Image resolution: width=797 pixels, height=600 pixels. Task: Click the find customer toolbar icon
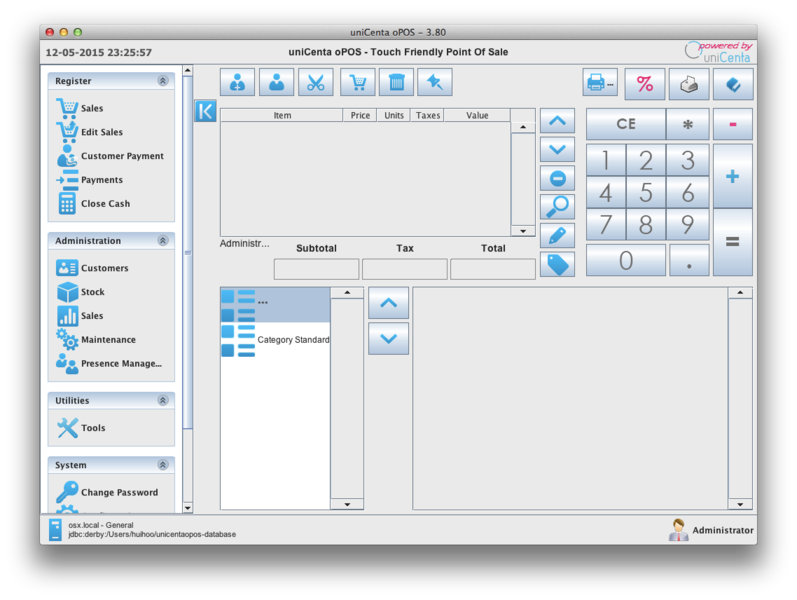pyautogui.click(x=237, y=82)
